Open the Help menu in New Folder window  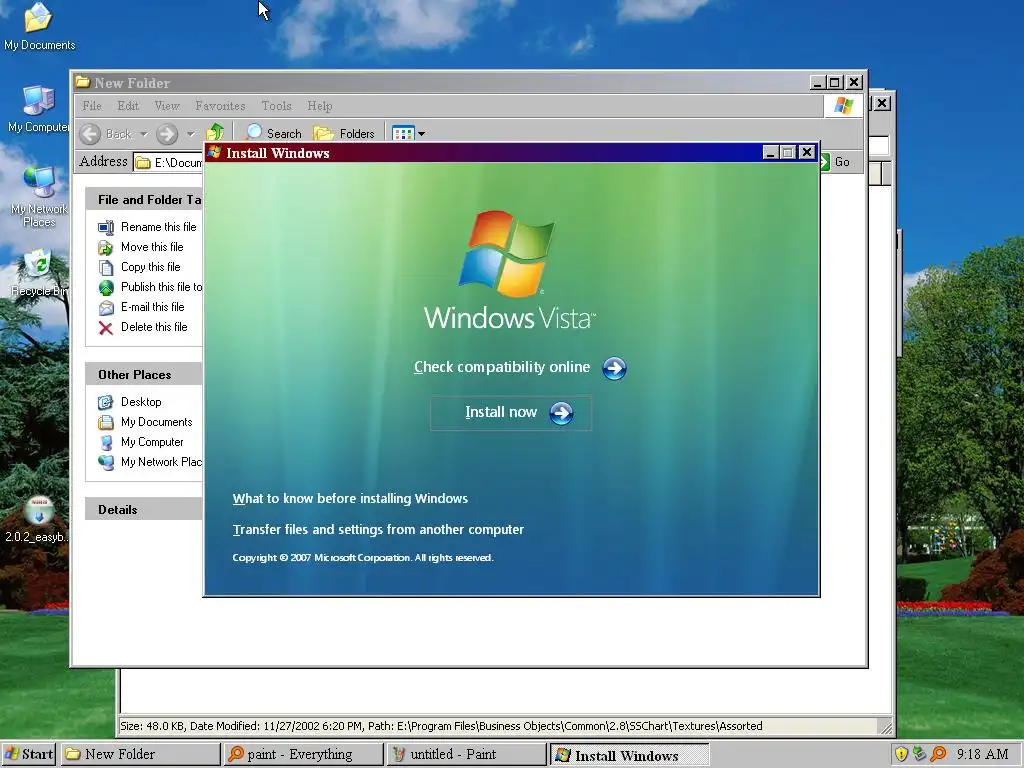pyautogui.click(x=319, y=106)
